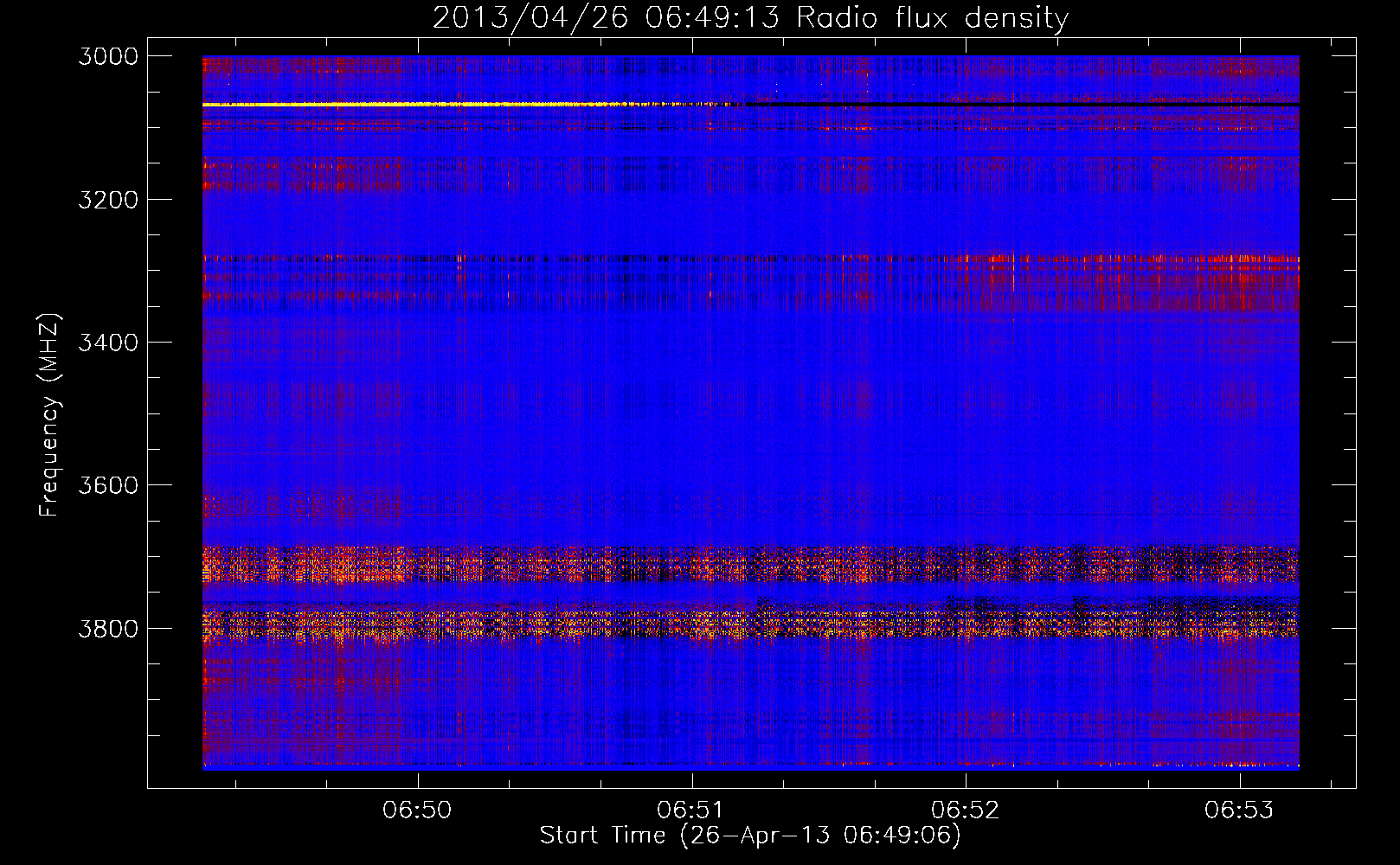Click the plot title 'Radio flux density'
1400x865 pixels.
pyautogui.click(x=933, y=18)
